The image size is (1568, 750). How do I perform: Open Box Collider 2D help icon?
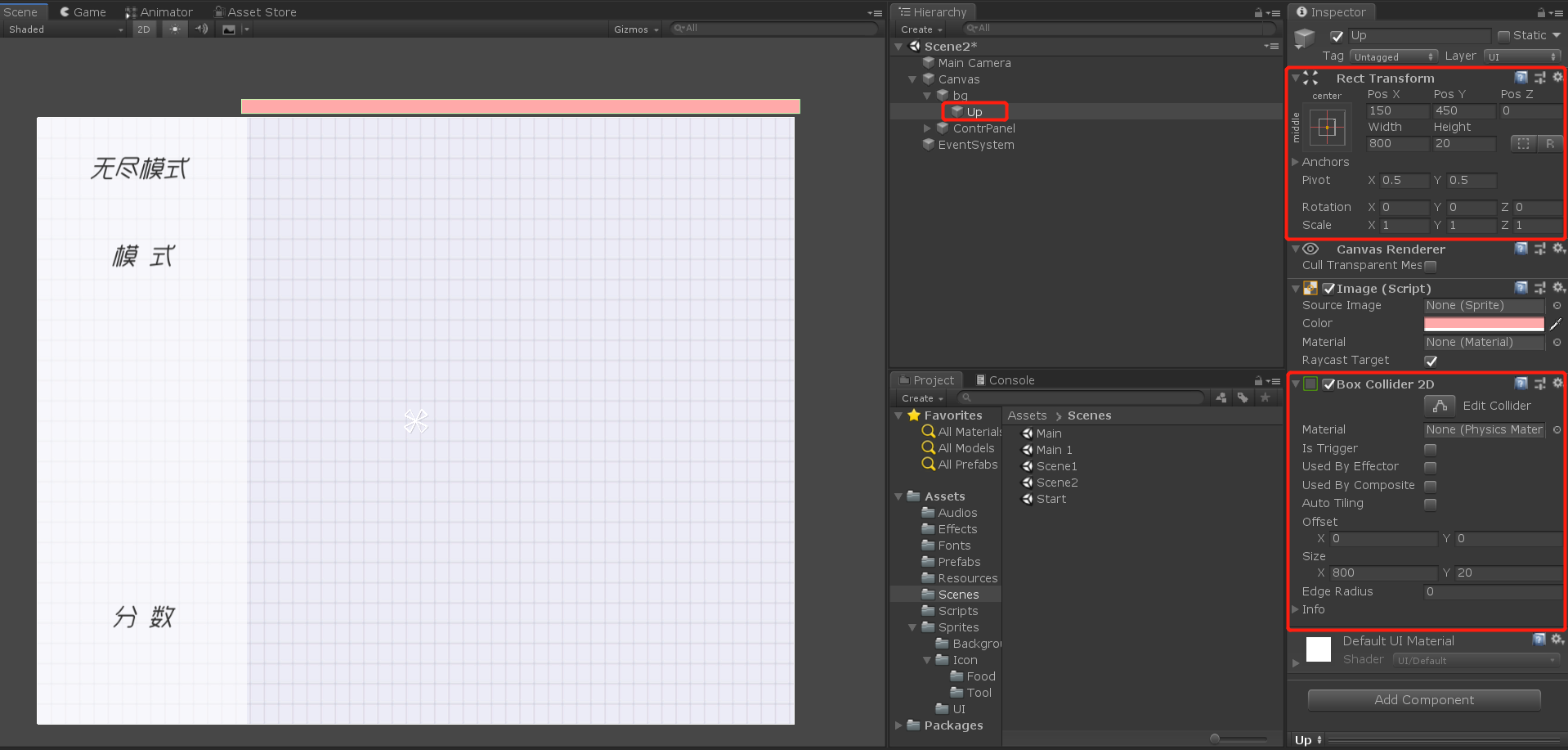tap(1521, 384)
